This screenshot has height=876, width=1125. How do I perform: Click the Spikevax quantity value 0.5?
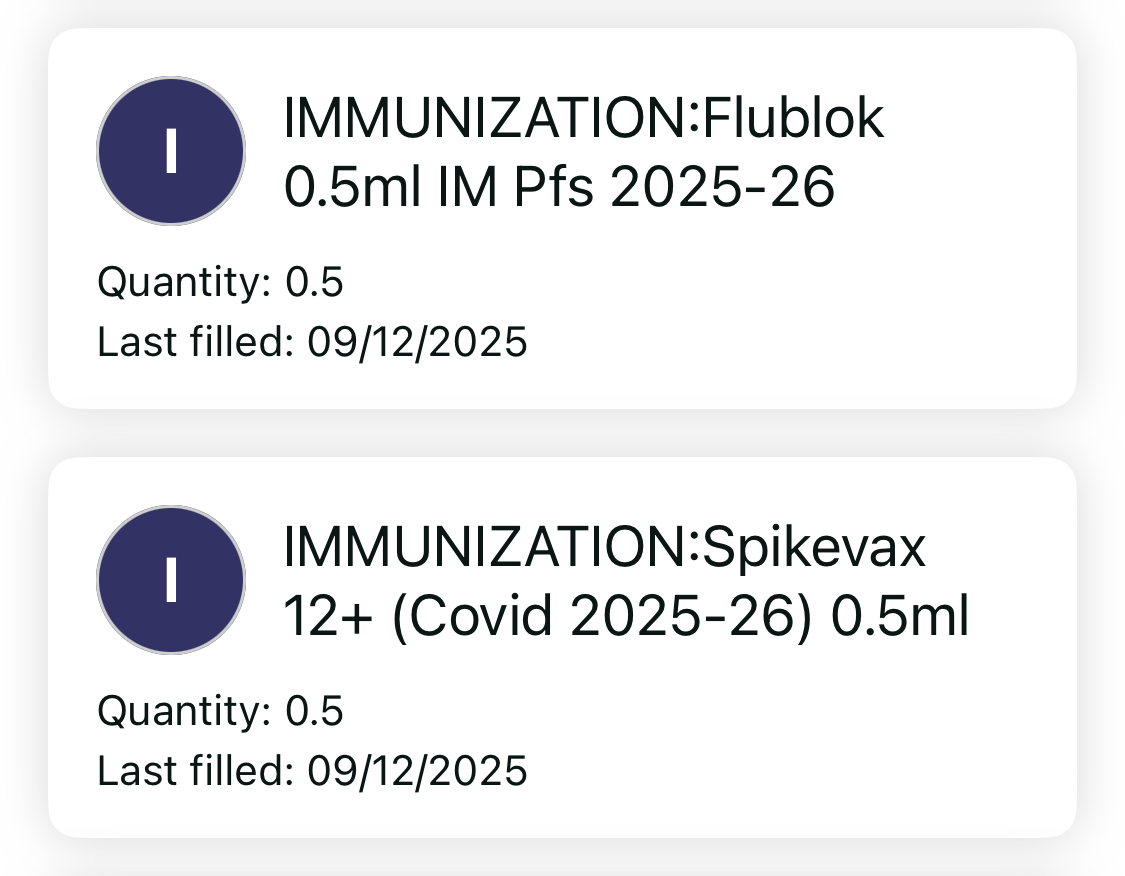pos(314,712)
